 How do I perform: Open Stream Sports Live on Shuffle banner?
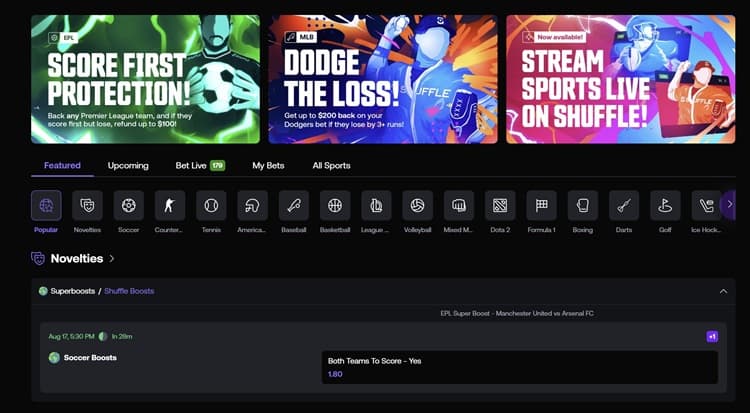[x=621, y=79]
